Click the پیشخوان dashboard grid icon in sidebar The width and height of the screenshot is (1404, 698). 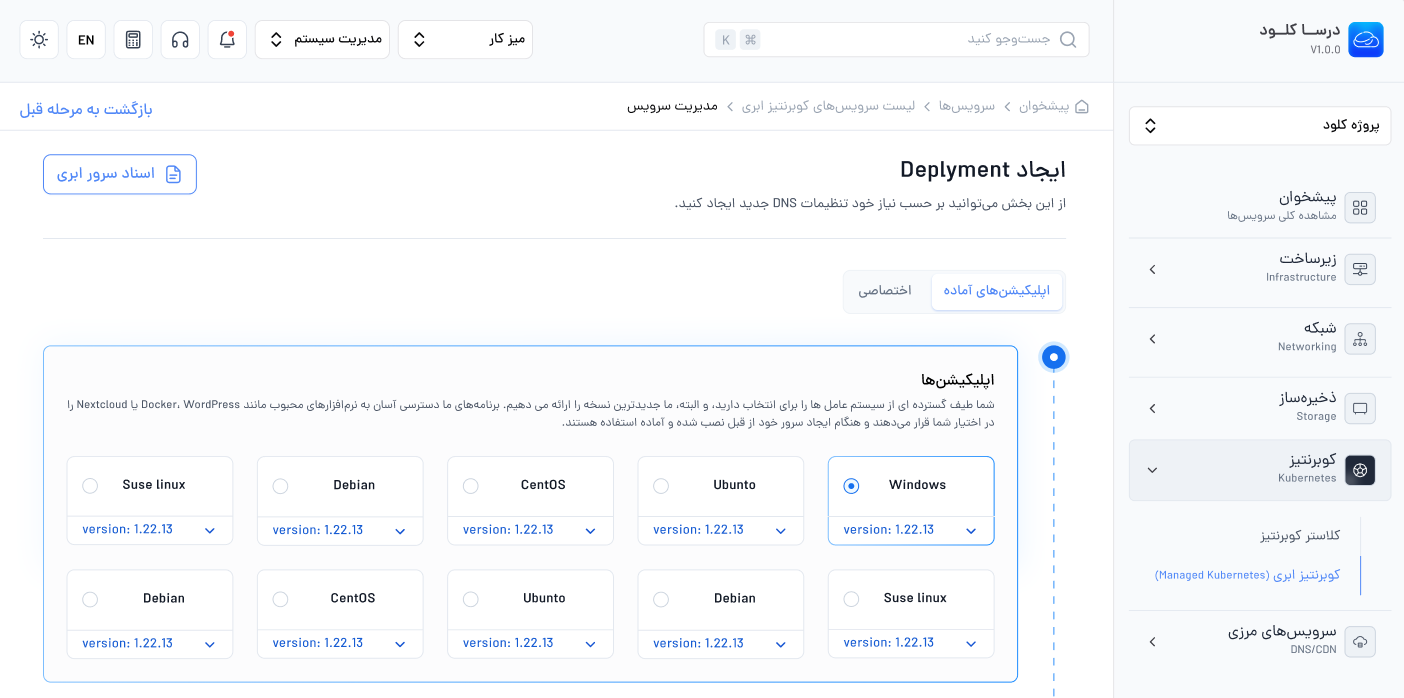(1360, 207)
